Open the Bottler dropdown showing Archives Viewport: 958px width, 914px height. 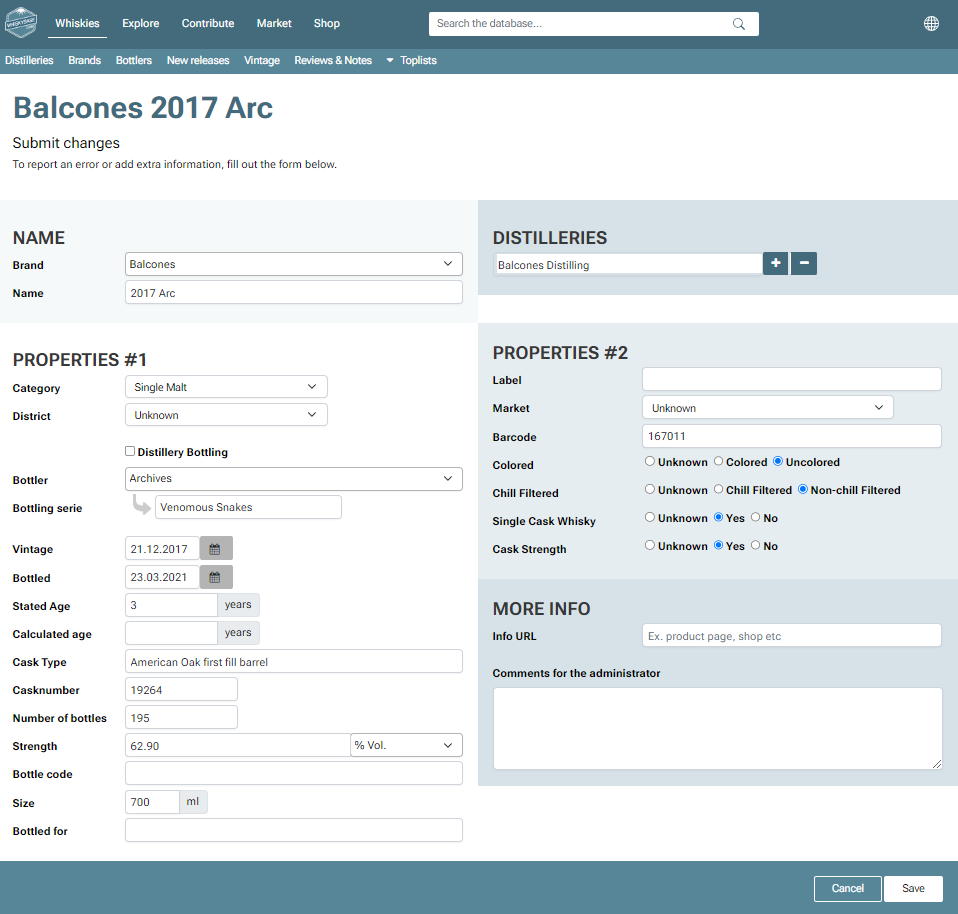tap(293, 478)
